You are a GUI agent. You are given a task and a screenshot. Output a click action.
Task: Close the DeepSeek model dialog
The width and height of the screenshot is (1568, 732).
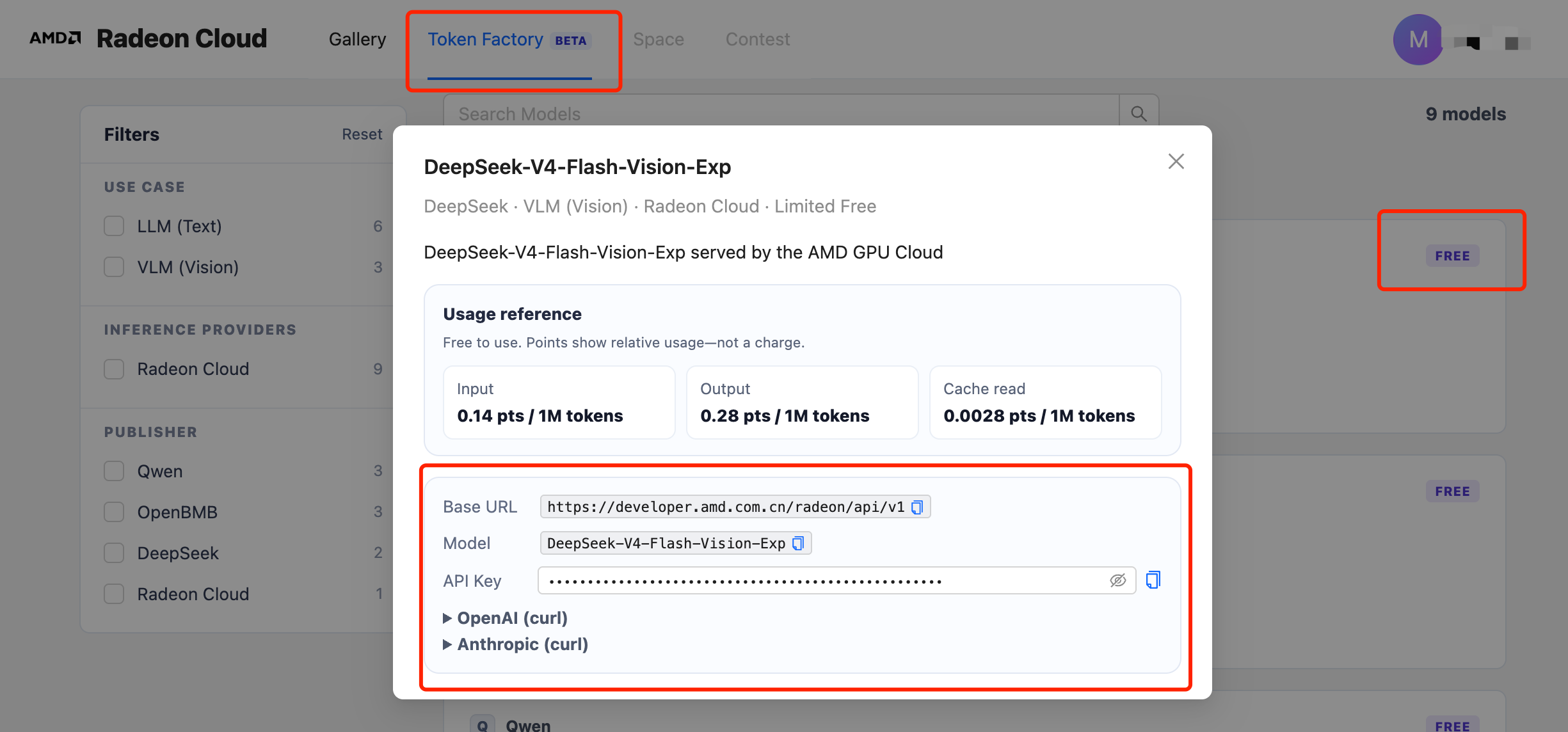1176,161
